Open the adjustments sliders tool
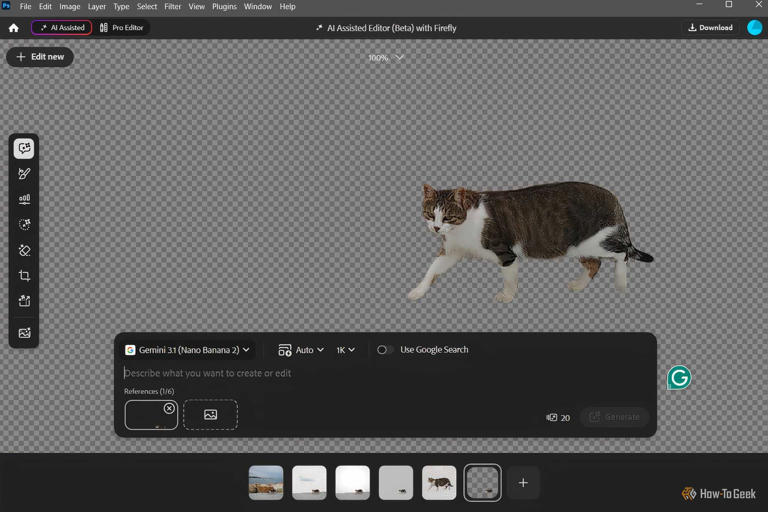 [x=24, y=199]
